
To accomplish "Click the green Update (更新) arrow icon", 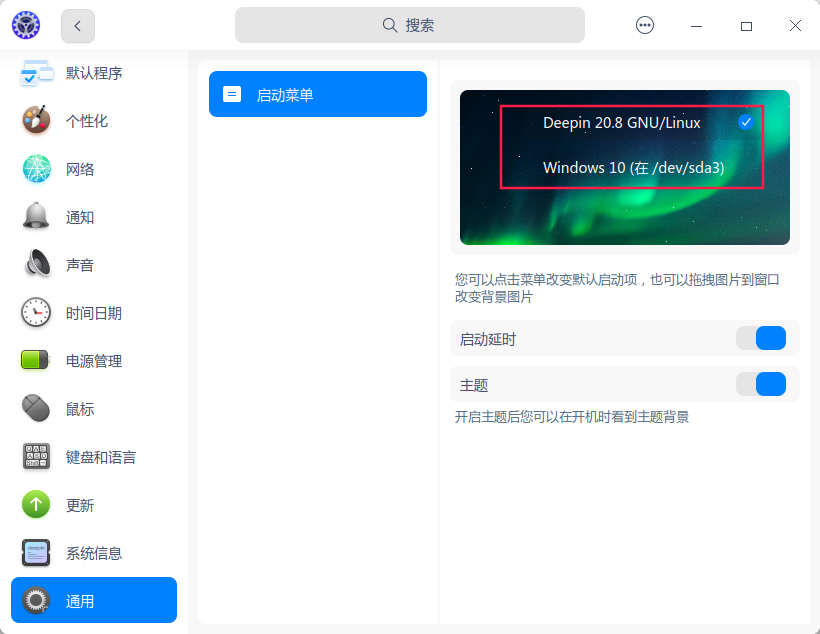I will coord(36,504).
